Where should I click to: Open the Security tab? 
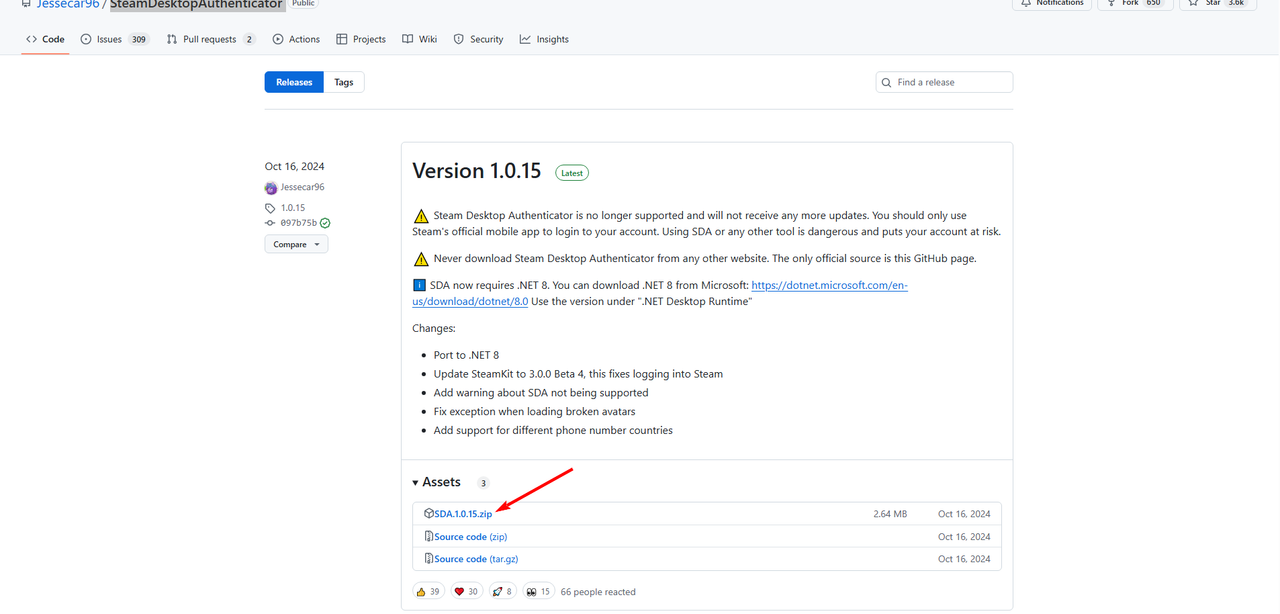[478, 39]
